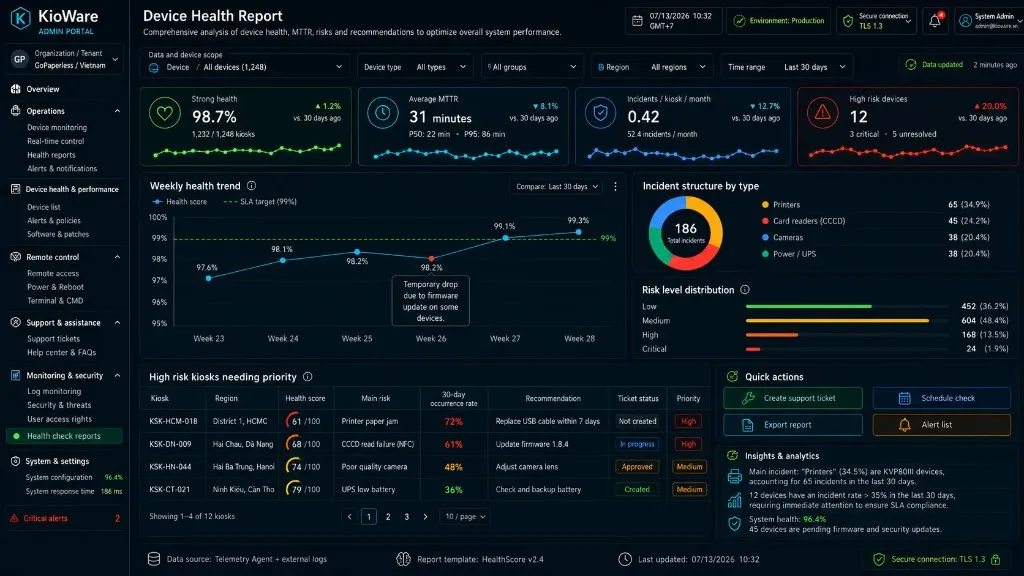Viewport: 1024px width, 576px height.
Task: Open Terminal & CMD in sidebar
Action: click(55, 301)
